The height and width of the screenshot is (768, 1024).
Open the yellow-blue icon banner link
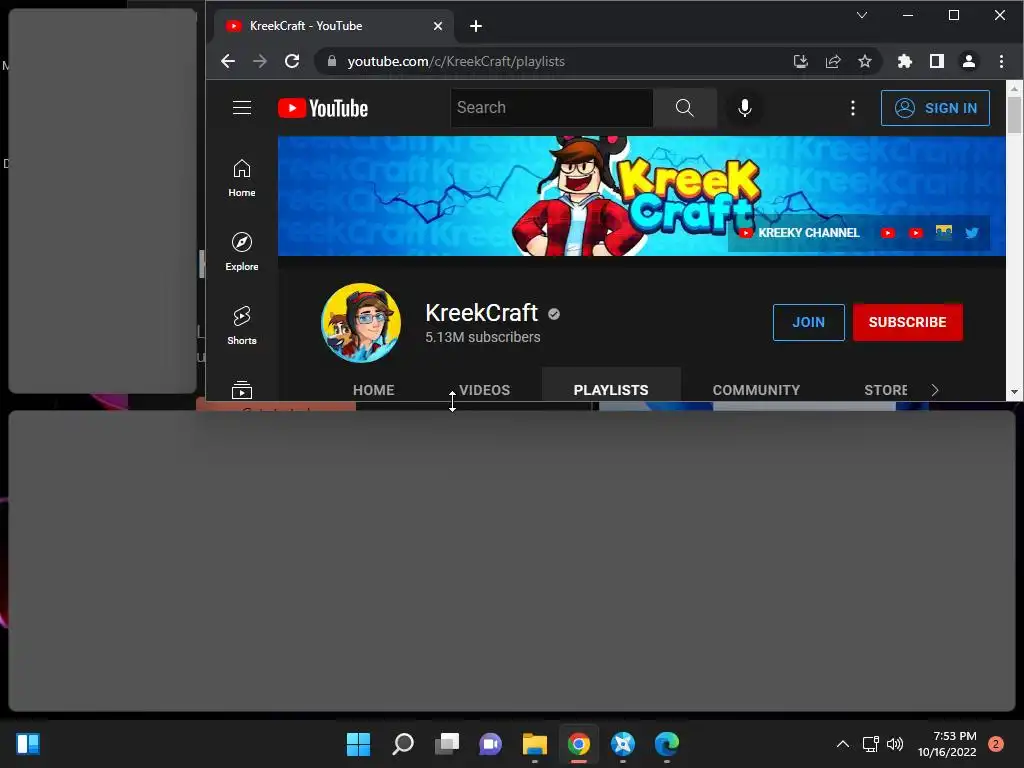[944, 232]
